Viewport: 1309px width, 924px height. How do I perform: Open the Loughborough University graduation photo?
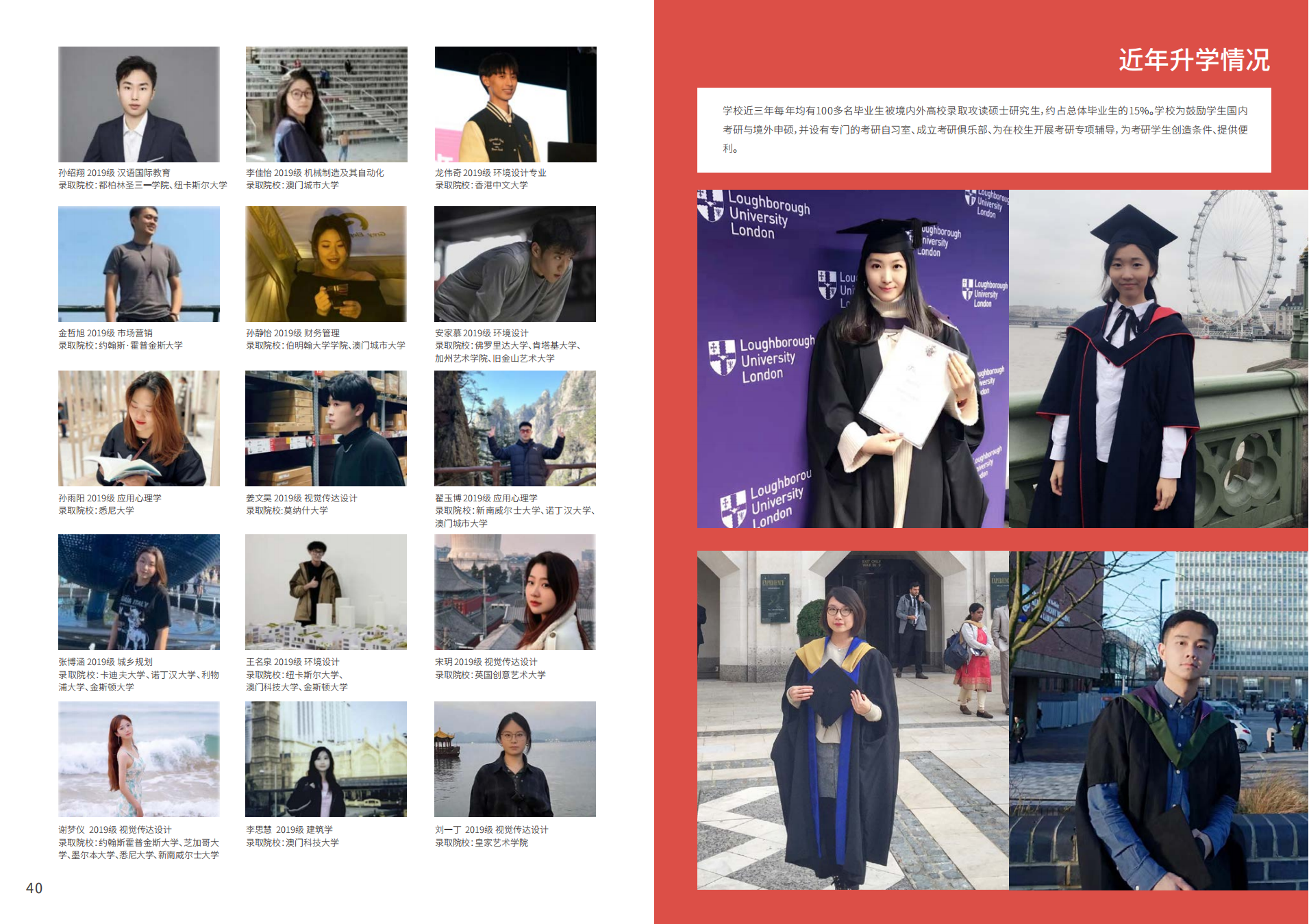[852, 358]
